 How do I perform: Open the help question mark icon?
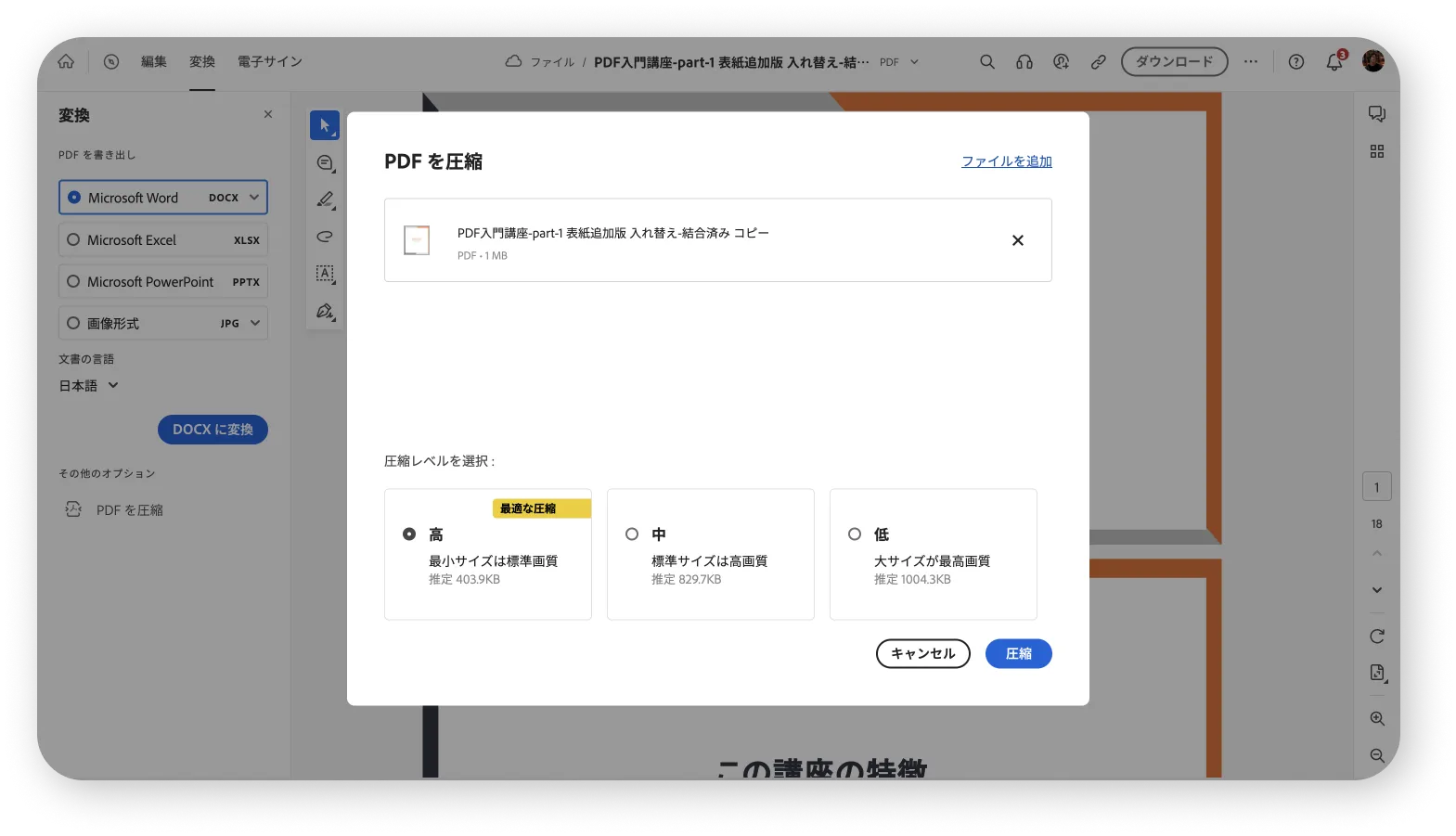tap(1296, 61)
